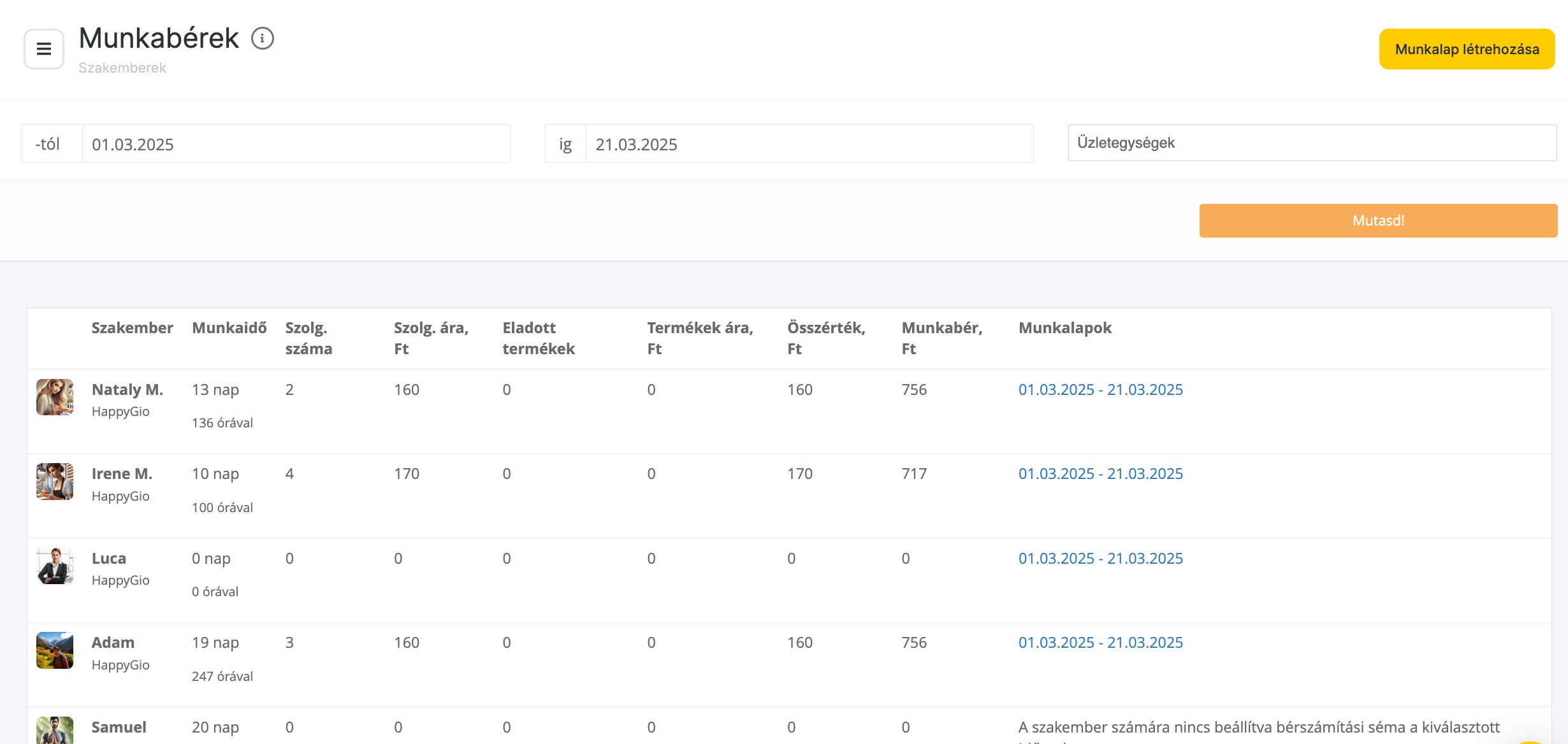
Task: Click the ig end date field
Action: tap(809, 144)
